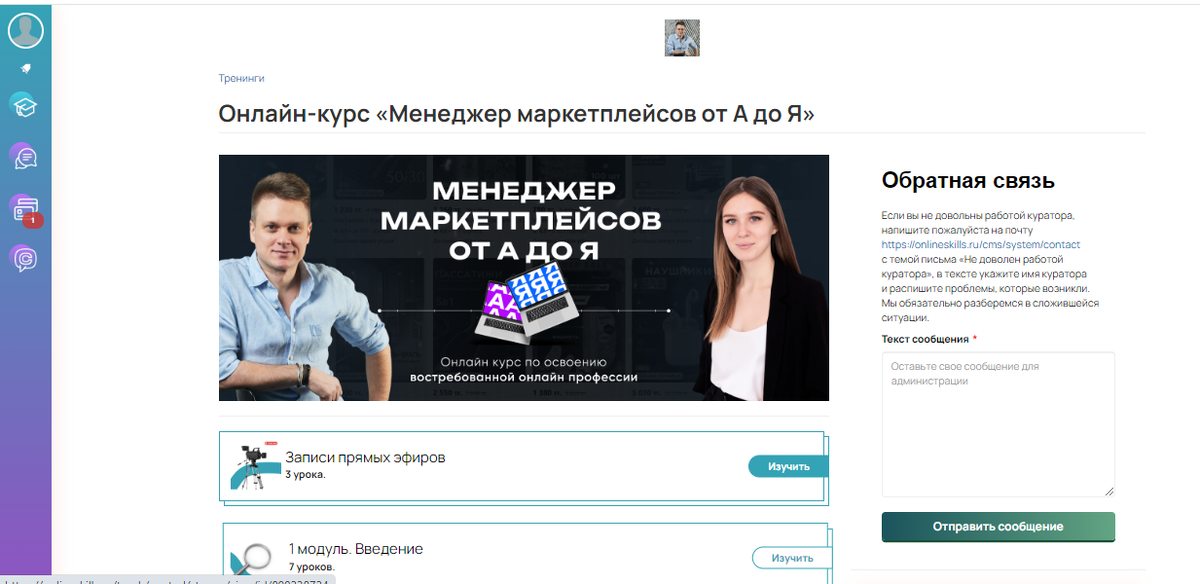Click the course banner image

pos(524,277)
